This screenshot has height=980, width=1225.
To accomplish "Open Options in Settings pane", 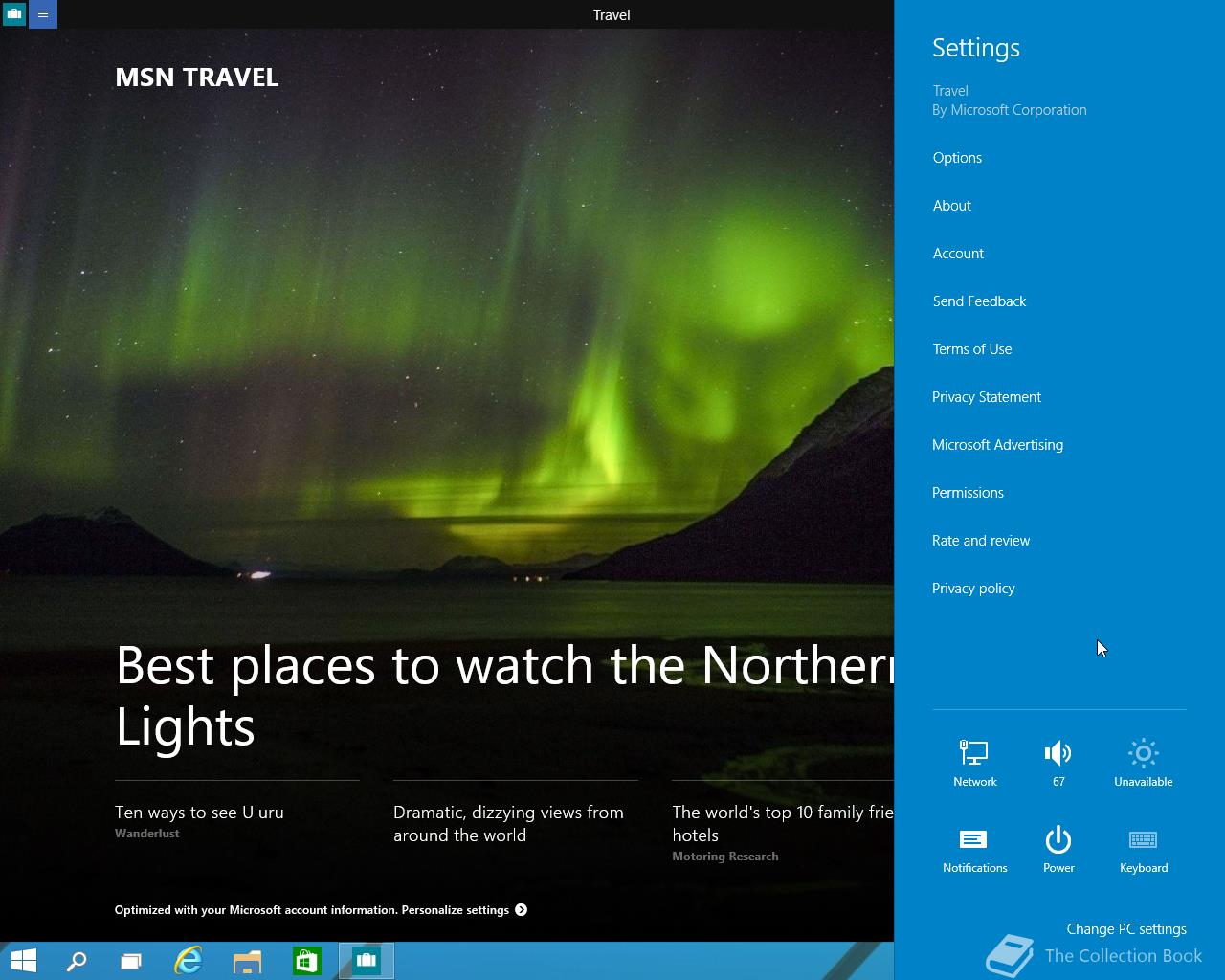I will [957, 158].
